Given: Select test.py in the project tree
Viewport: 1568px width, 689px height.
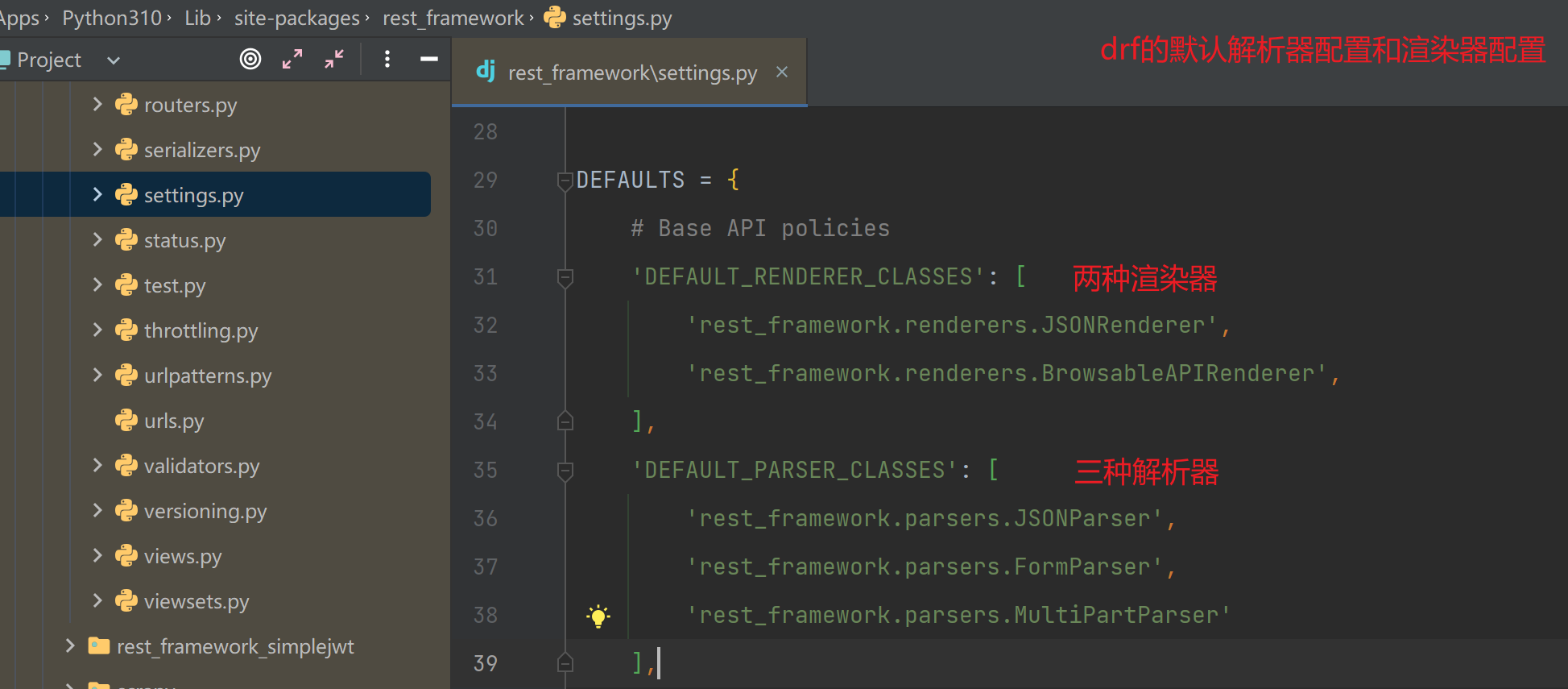Looking at the screenshot, I should click(x=175, y=285).
